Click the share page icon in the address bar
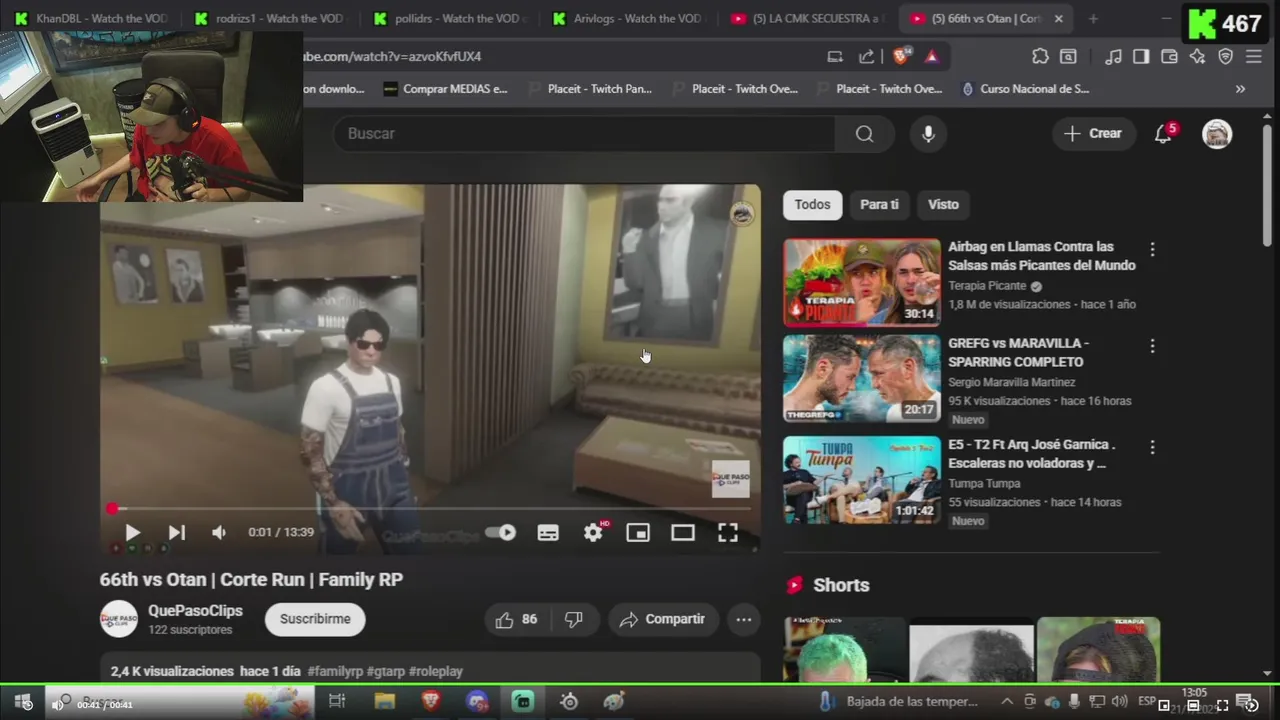The height and width of the screenshot is (720, 1280). (867, 57)
